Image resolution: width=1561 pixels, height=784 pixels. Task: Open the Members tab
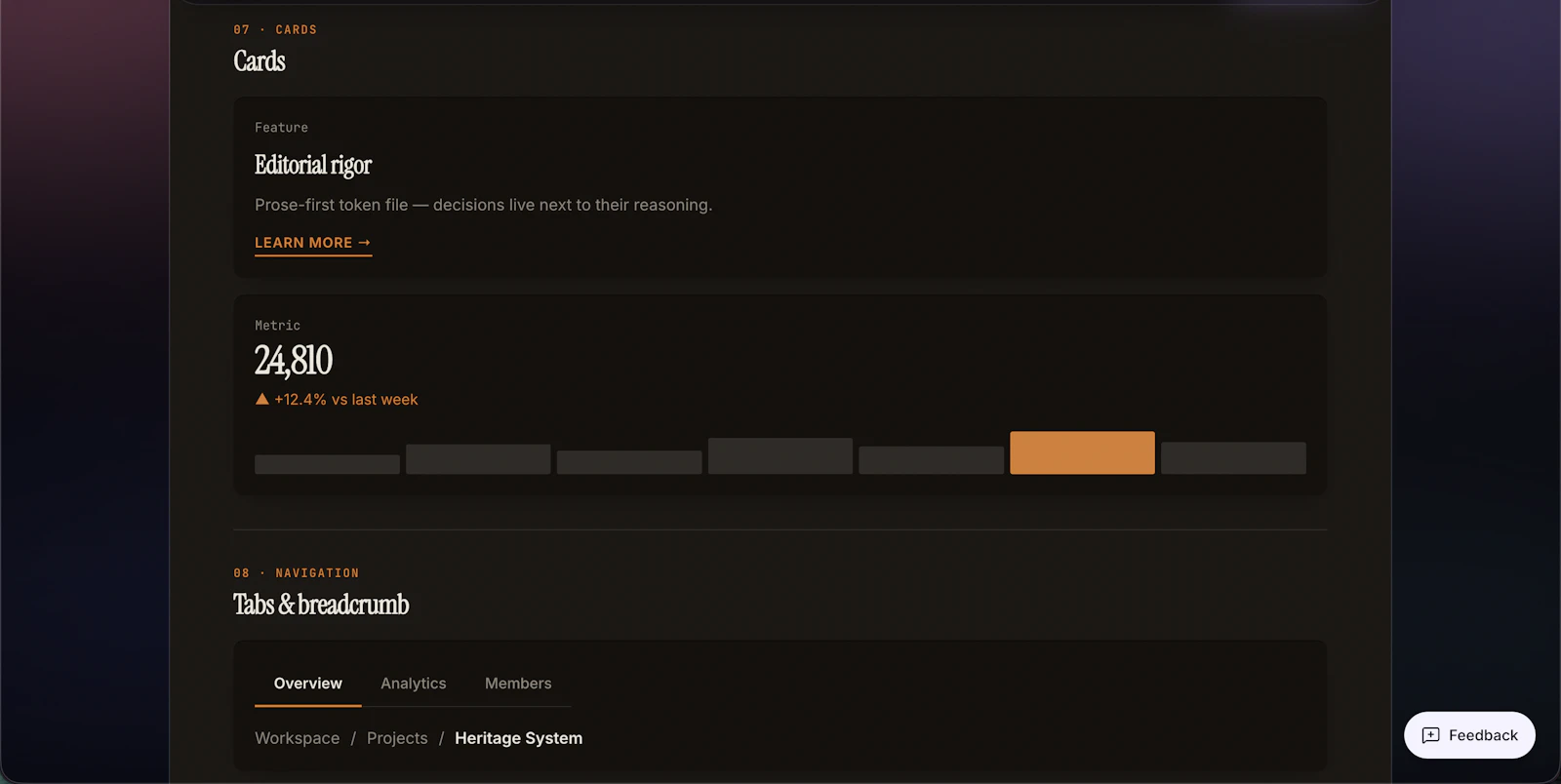[518, 684]
